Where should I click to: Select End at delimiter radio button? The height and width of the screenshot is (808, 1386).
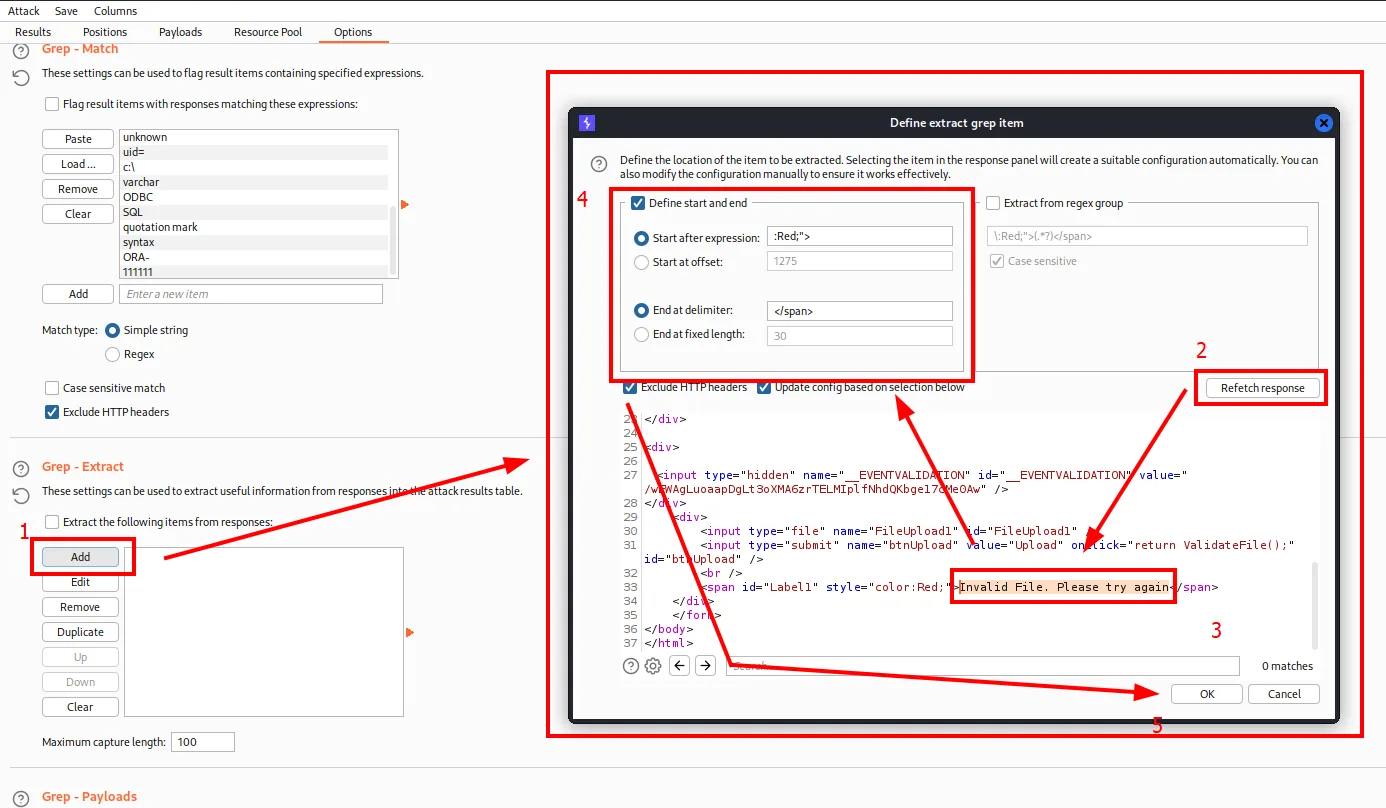point(642,310)
